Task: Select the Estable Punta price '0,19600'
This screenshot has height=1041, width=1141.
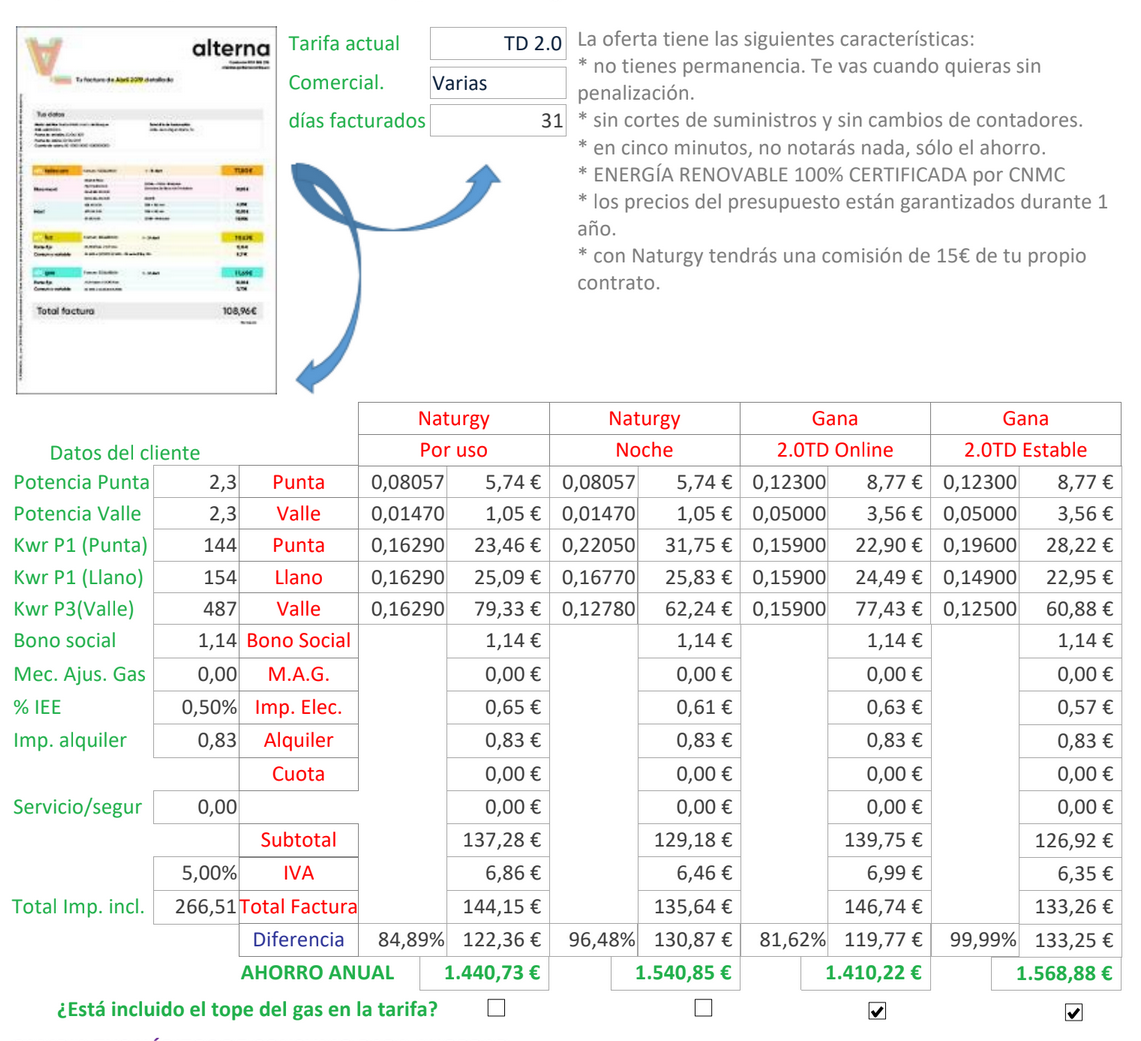Action: [x=975, y=546]
